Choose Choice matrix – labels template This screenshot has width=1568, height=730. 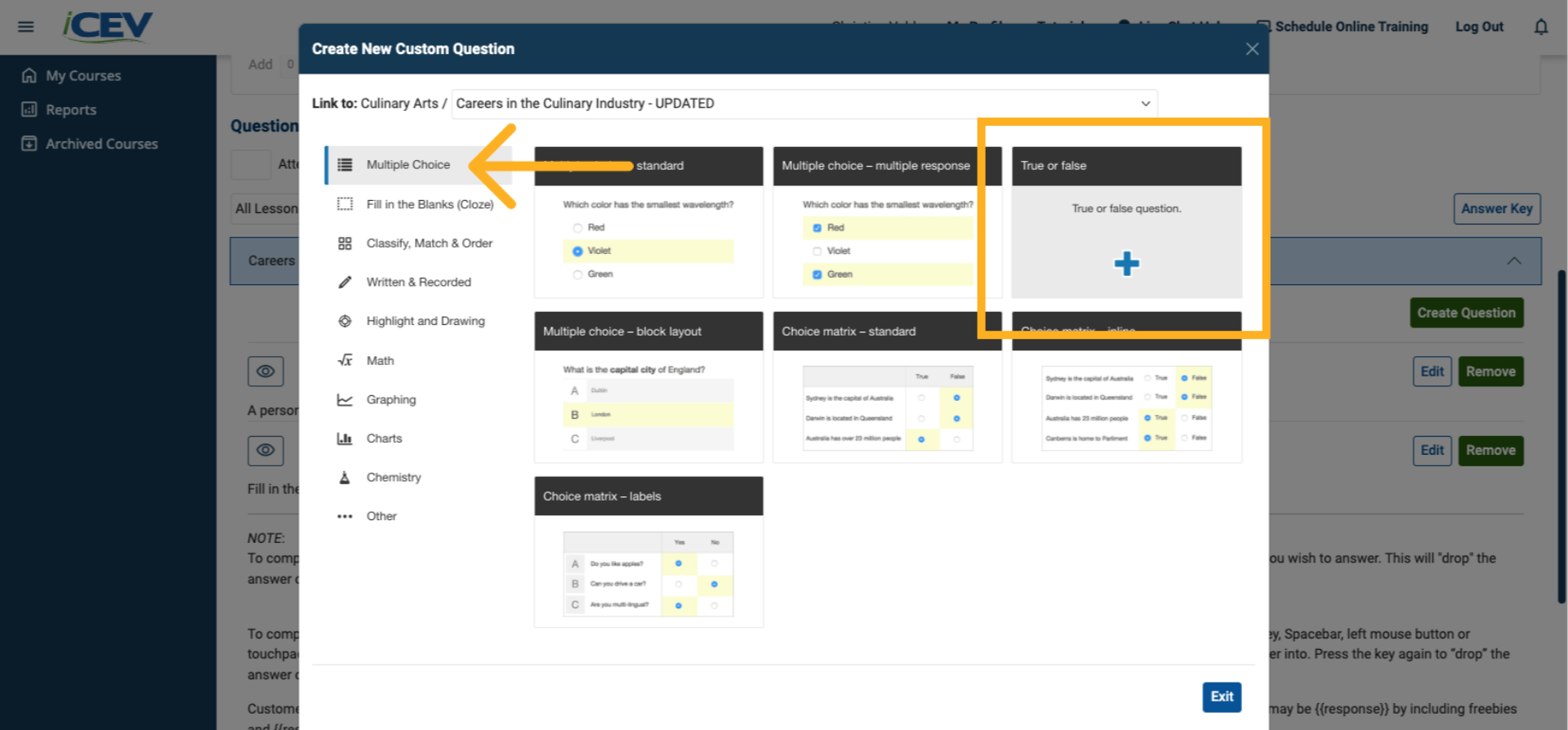coord(649,552)
